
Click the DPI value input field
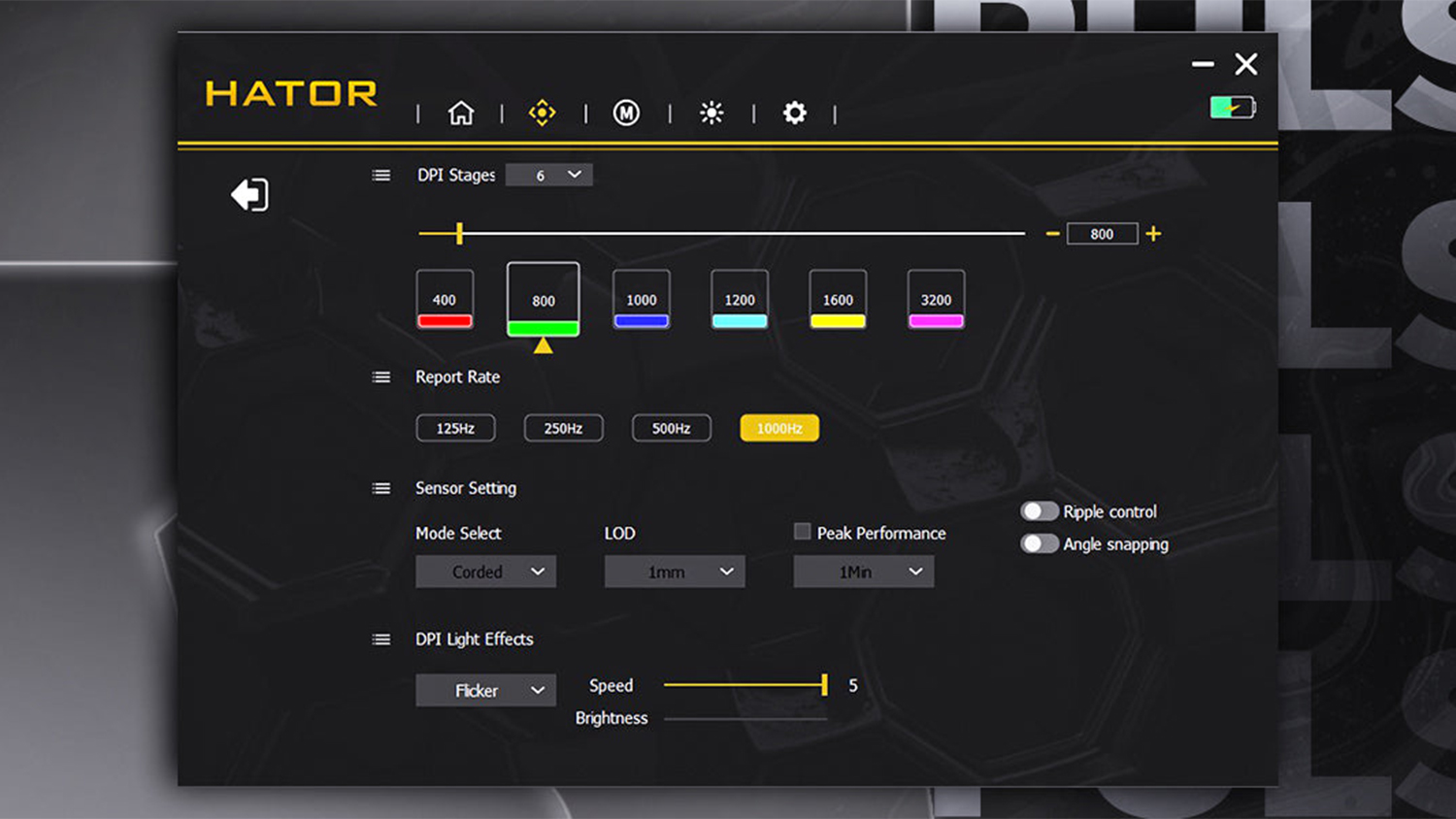coord(1102,234)
